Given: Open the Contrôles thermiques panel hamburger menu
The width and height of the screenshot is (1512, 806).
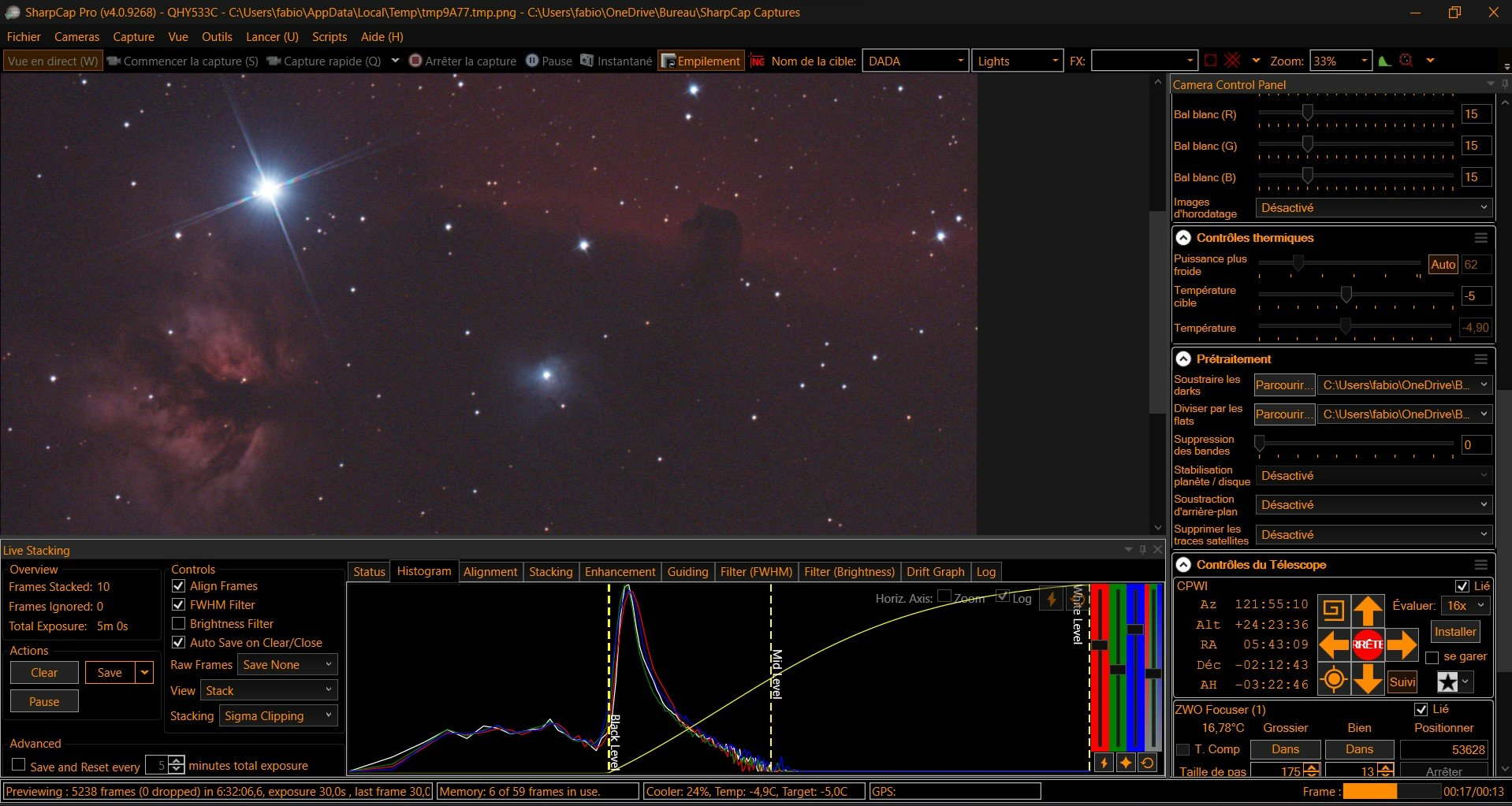Looking at the screenshot, I should tap(1481, 237).
